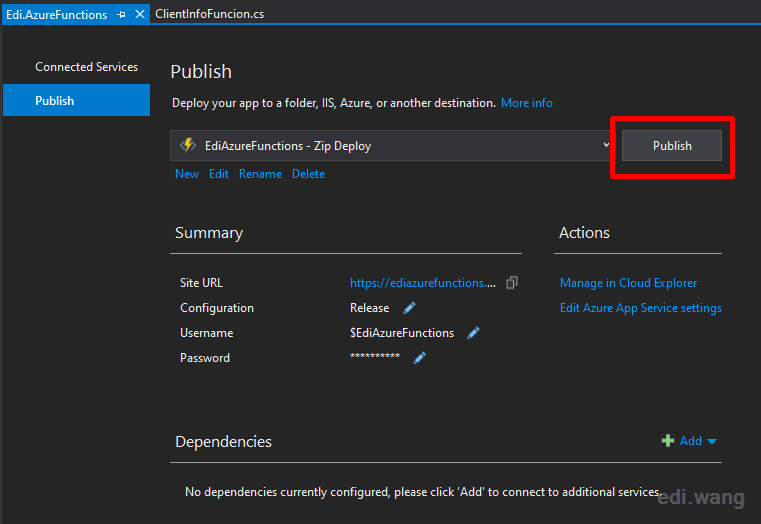Screen dimensions: 761x524
Task: Click the Dependencies heading
Action: (x=223, y=442)
